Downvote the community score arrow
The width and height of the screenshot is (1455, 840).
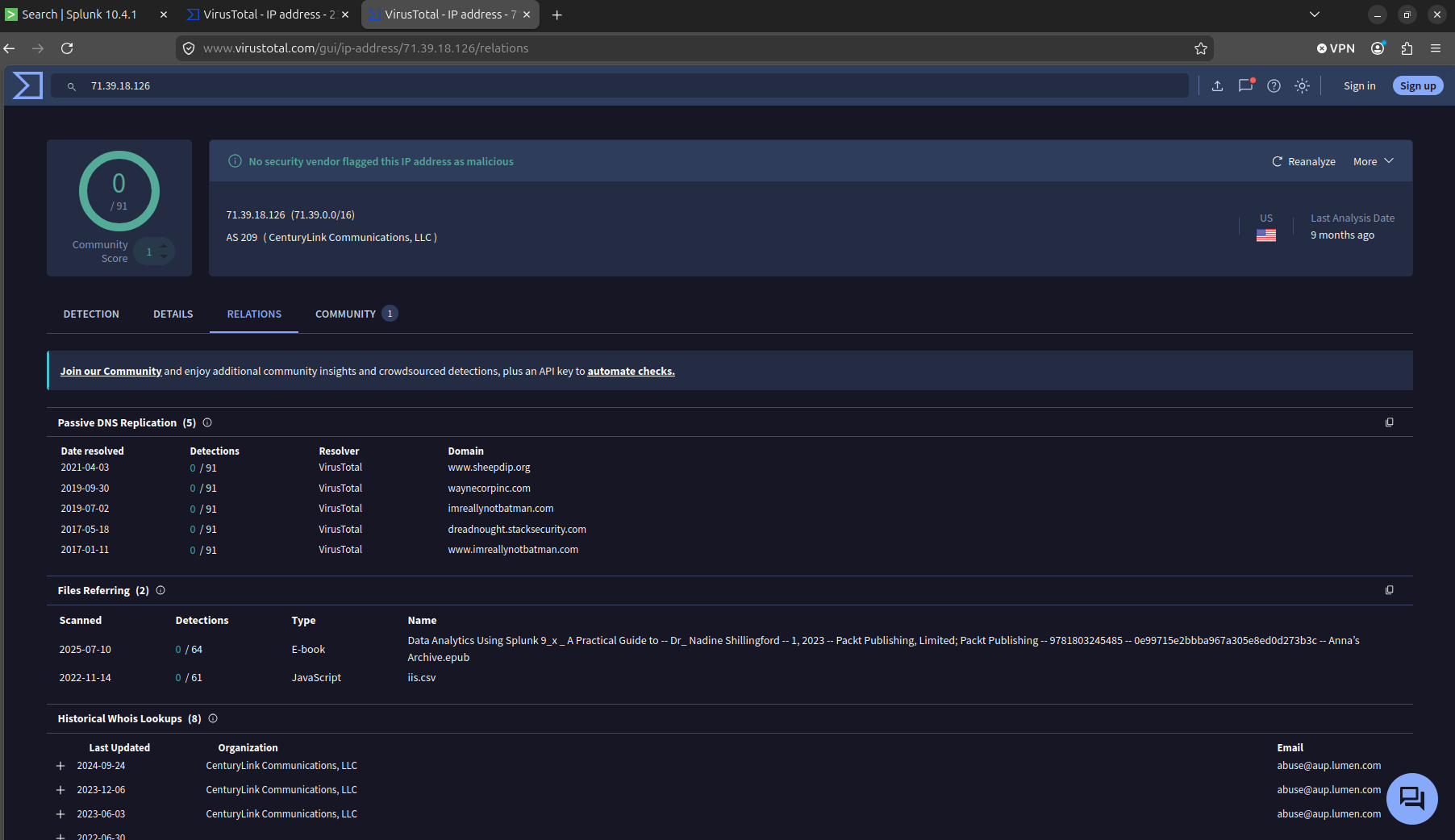tap(164, 258)
